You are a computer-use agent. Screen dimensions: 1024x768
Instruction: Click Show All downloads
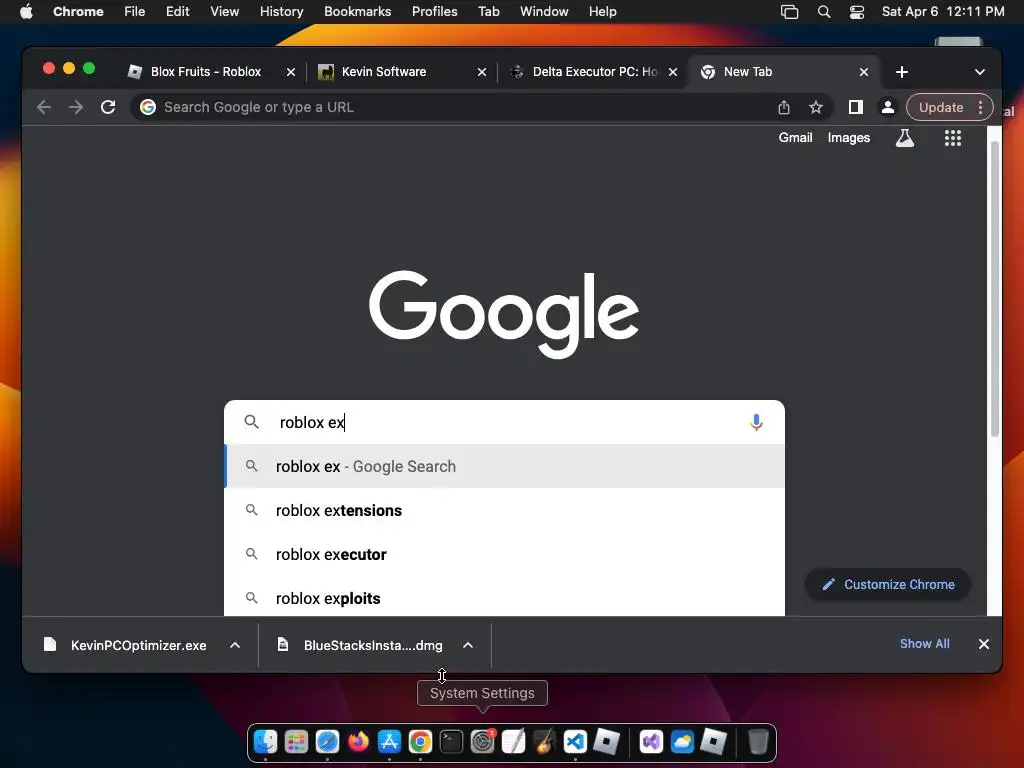click(x=925, y=644)
